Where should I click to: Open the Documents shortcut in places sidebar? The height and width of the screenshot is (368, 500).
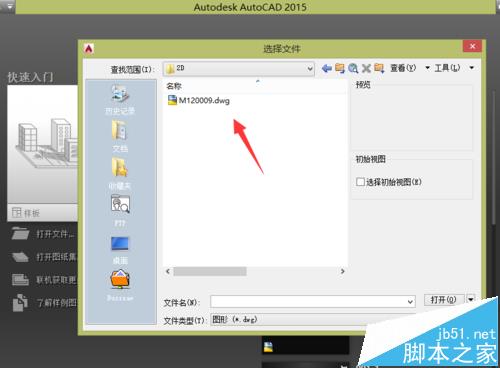[120, 136]
